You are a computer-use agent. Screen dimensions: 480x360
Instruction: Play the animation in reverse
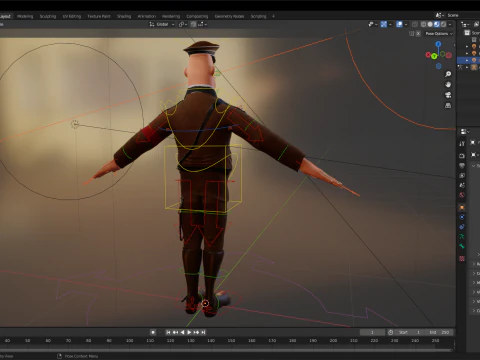(x=182, y=332)
